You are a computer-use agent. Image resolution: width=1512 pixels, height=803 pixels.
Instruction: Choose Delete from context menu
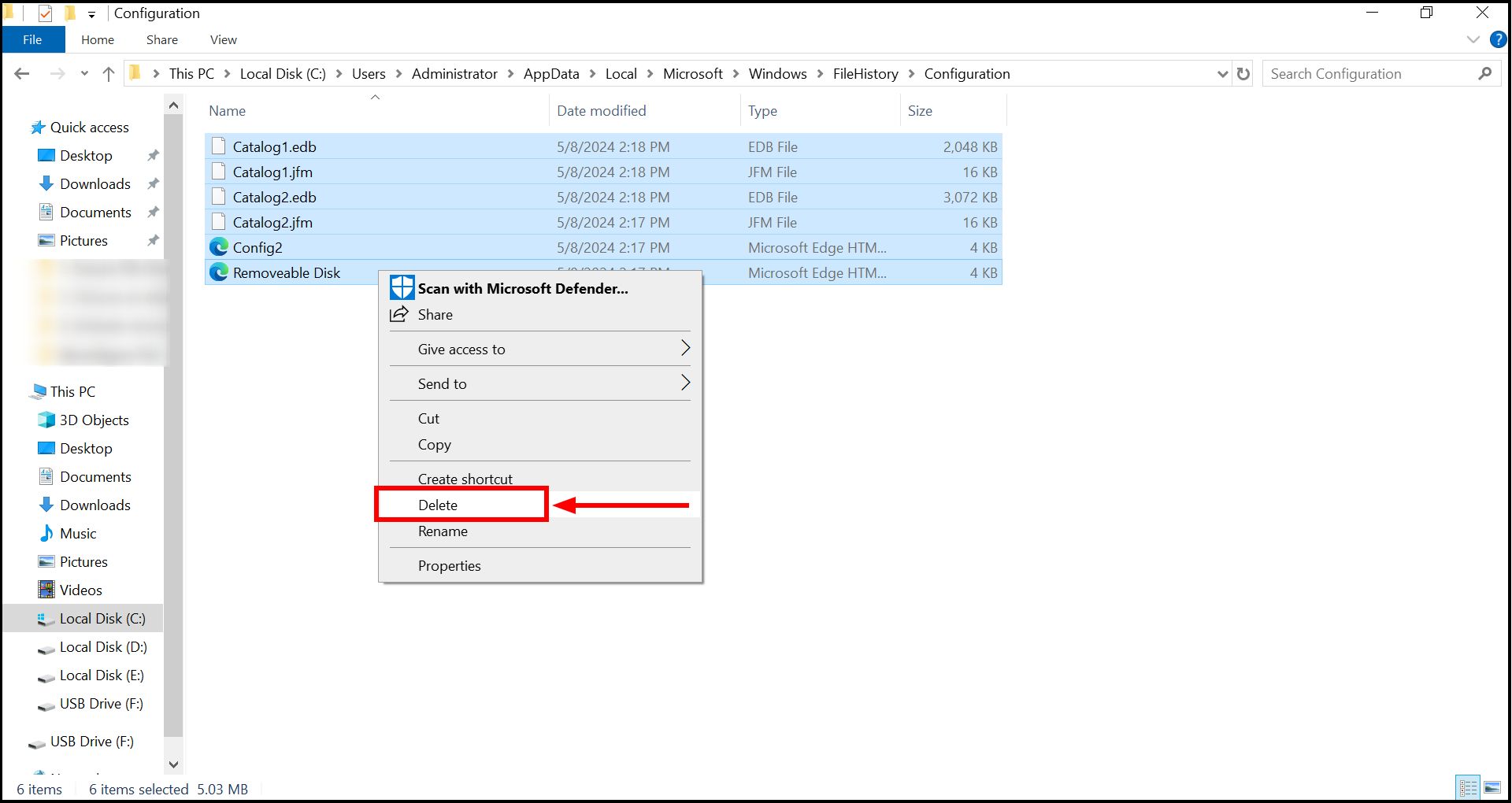pyautogui.click(x=540, y=505)
